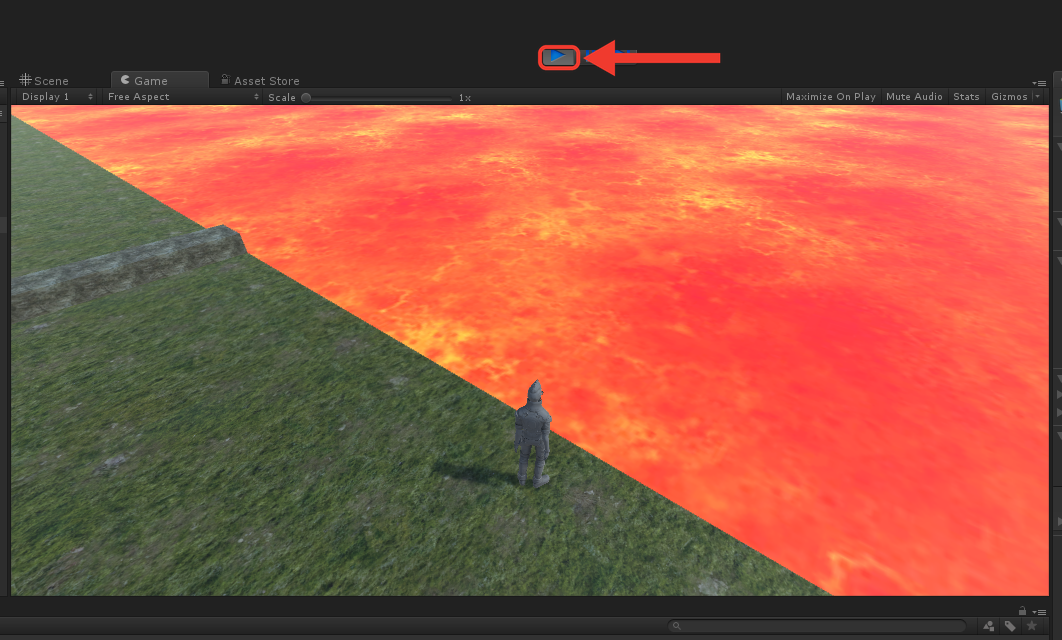Click the search magnifier icon
The width and height of the screenshot is (1062, 640).
676,626
